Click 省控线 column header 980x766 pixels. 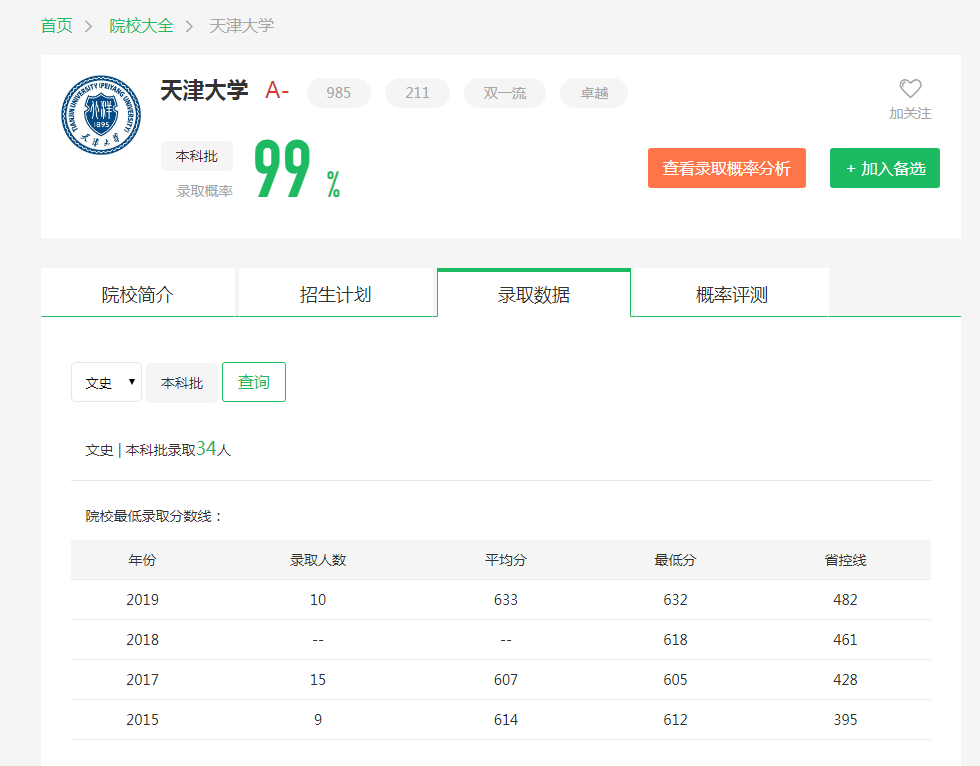tap(845, 560)
